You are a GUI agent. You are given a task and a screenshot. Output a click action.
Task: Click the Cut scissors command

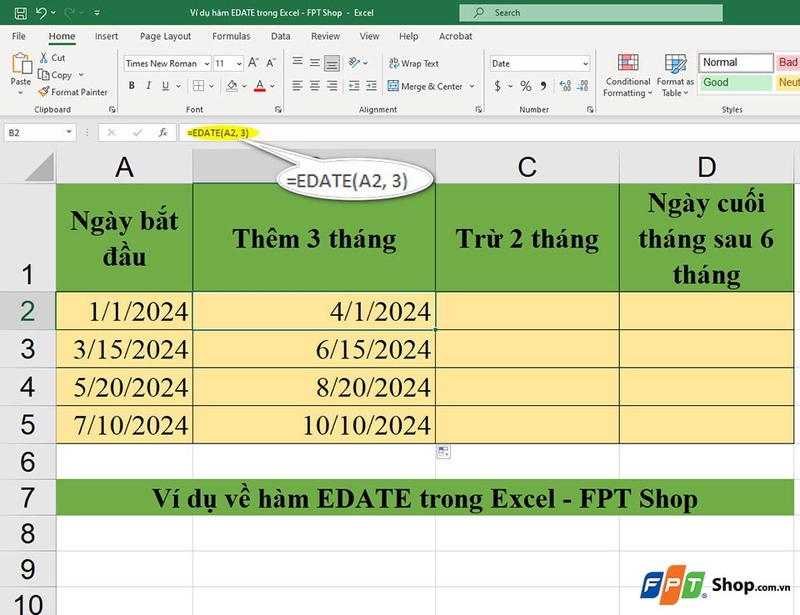coord(52,58)
